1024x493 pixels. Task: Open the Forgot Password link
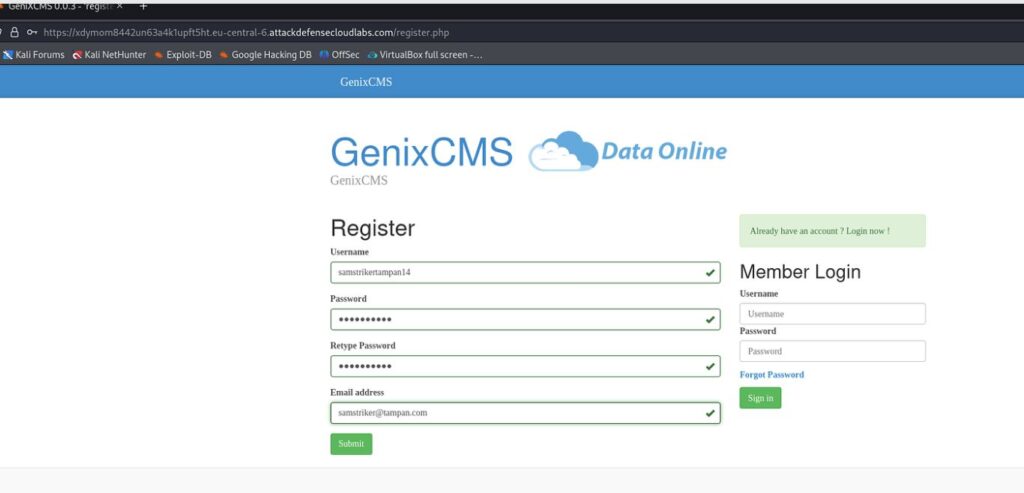[771, 375]
